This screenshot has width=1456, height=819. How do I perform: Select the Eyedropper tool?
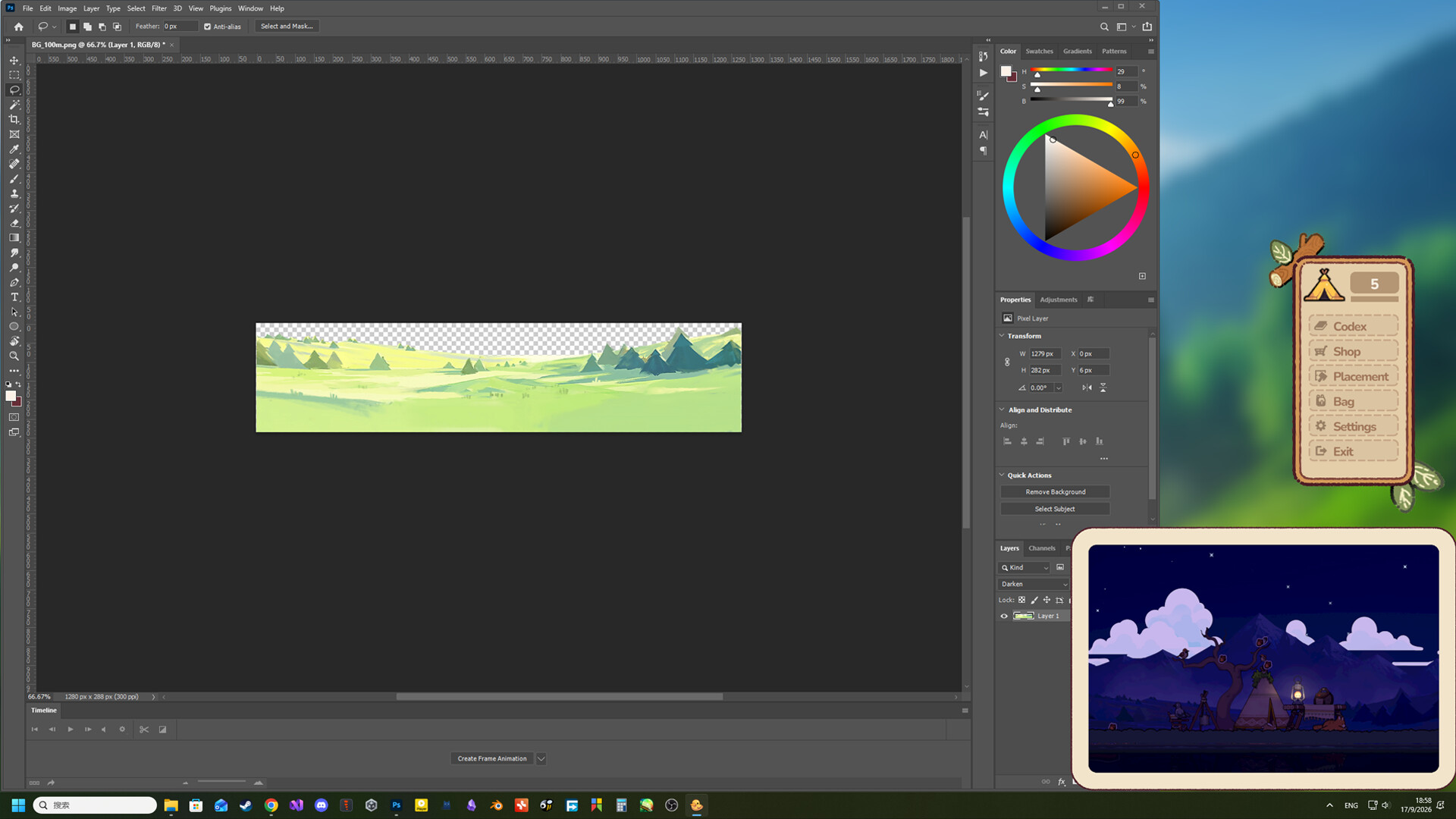tap(14, 149)
